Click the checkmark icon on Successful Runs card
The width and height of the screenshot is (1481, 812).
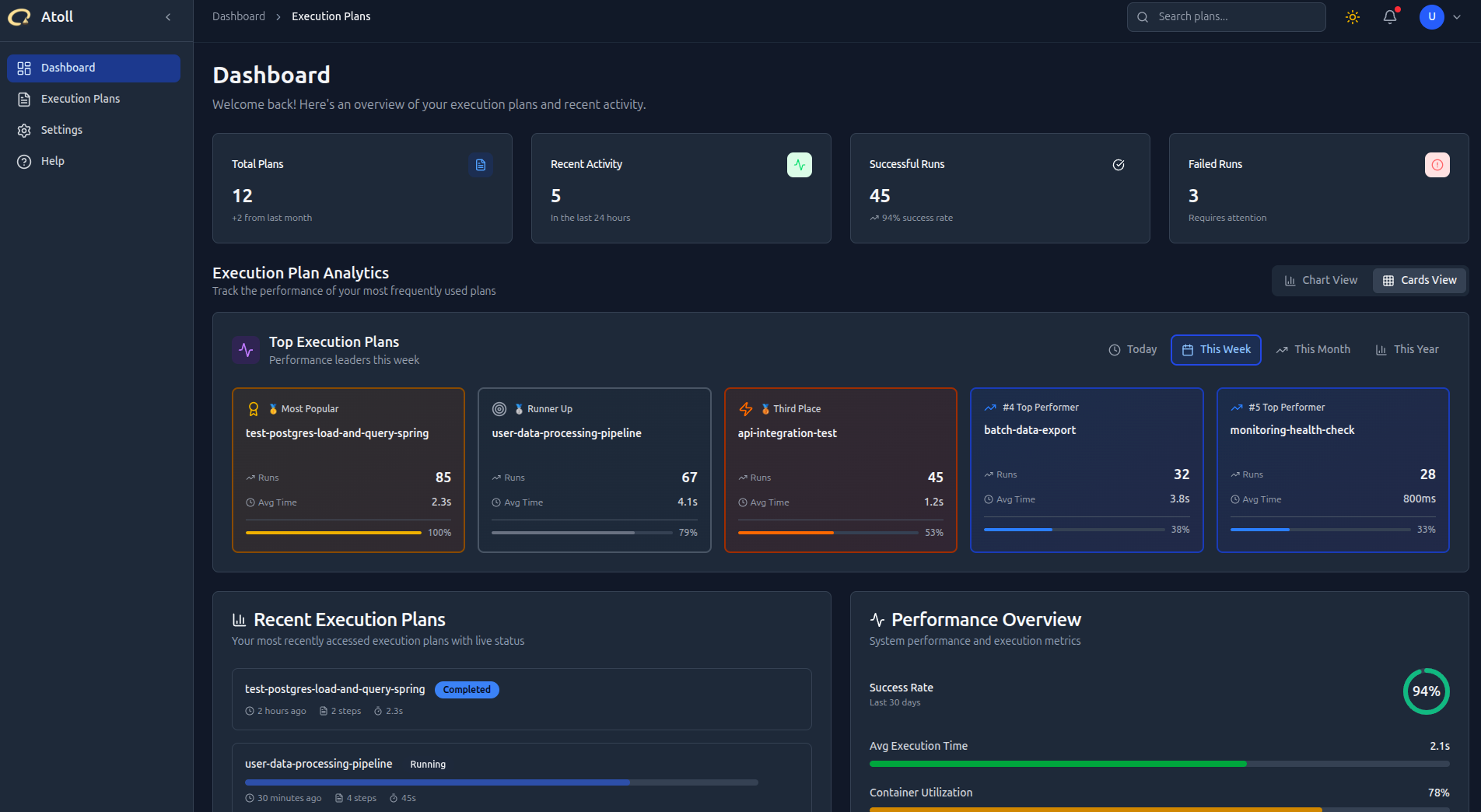point(1119,165)
